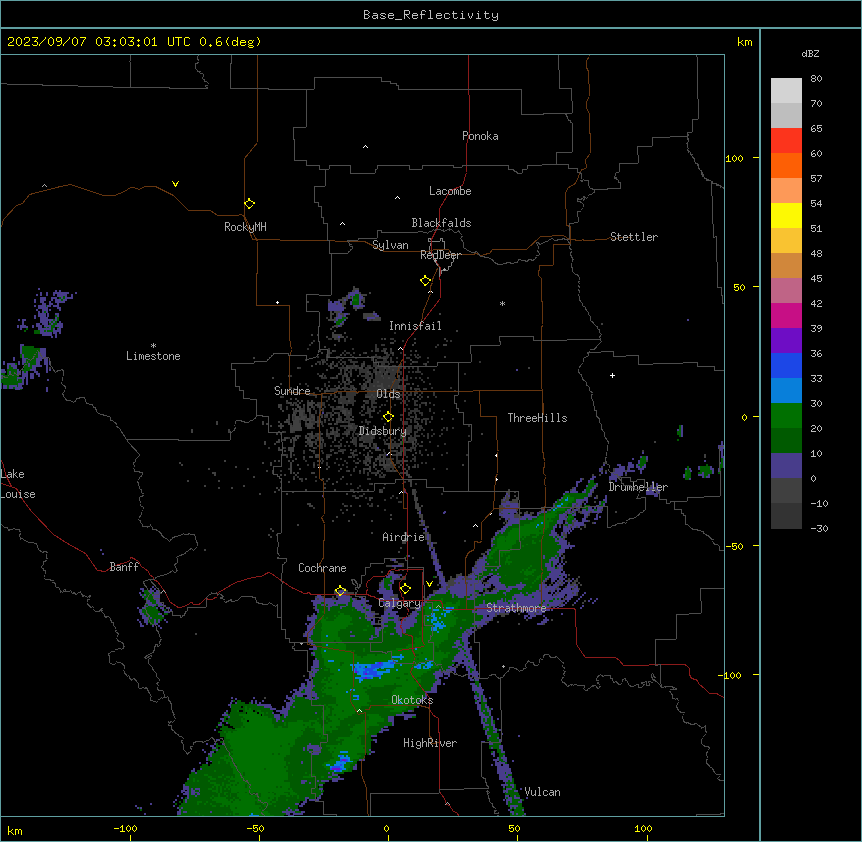Viewport: 862px width, 842px height.
Task: Click the Base_Reflectivity title
Action: coord(431,15)
